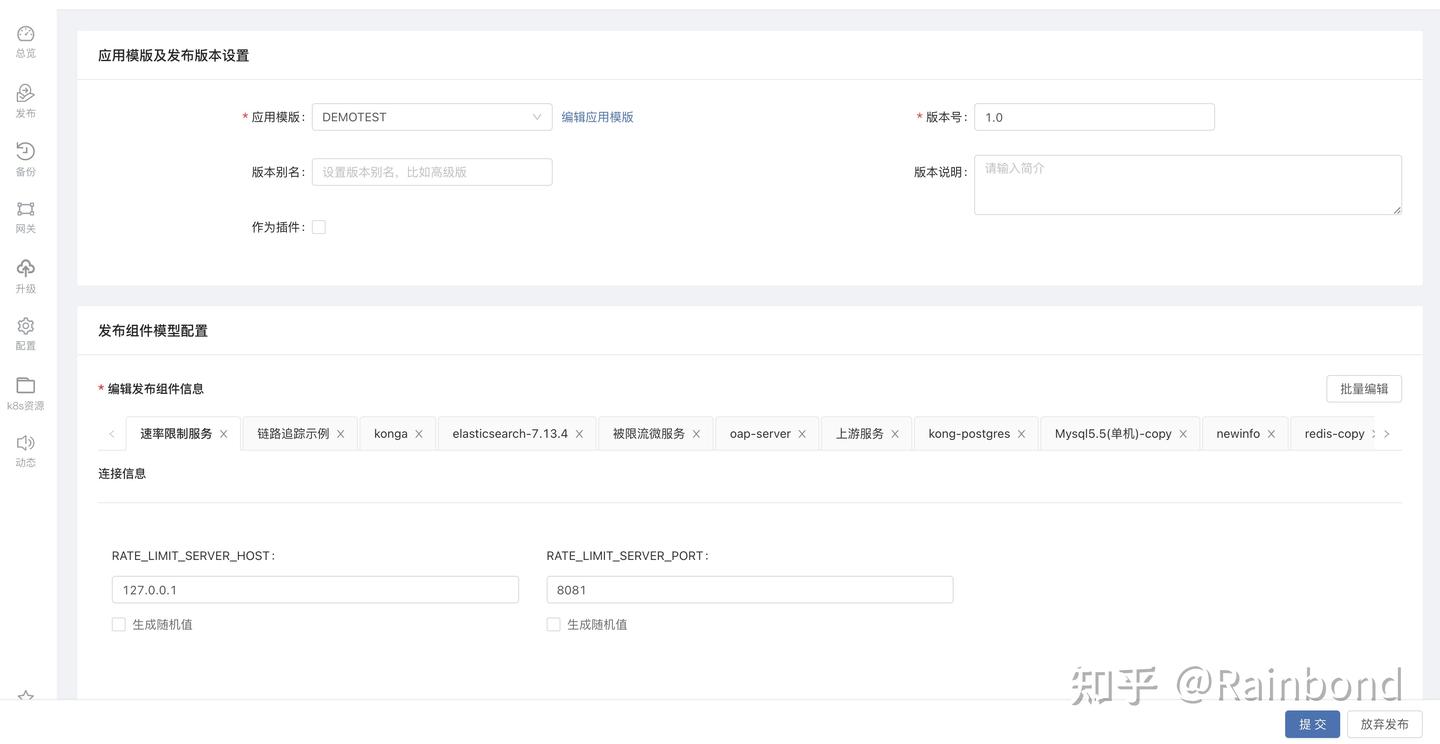Open the 网关 gateway sidebar icon
The width and height of the screenshot is (1440, 744).
click(26, 209)
